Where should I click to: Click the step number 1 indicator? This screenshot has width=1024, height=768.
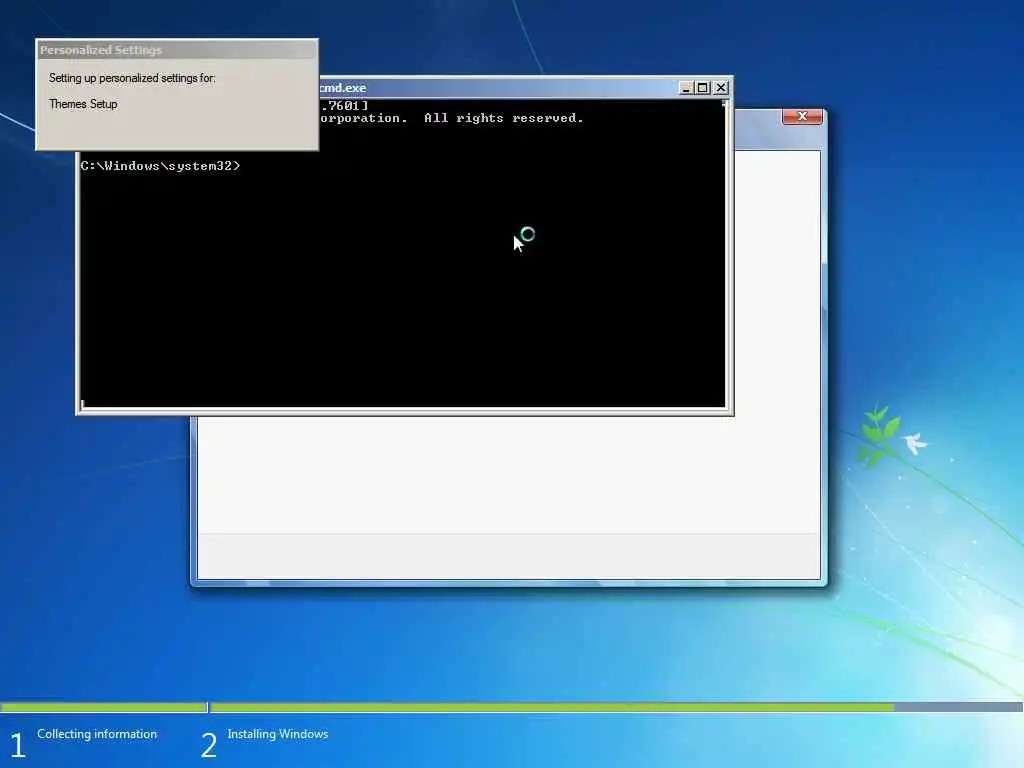pyautogui.click(x=18, y=745)
